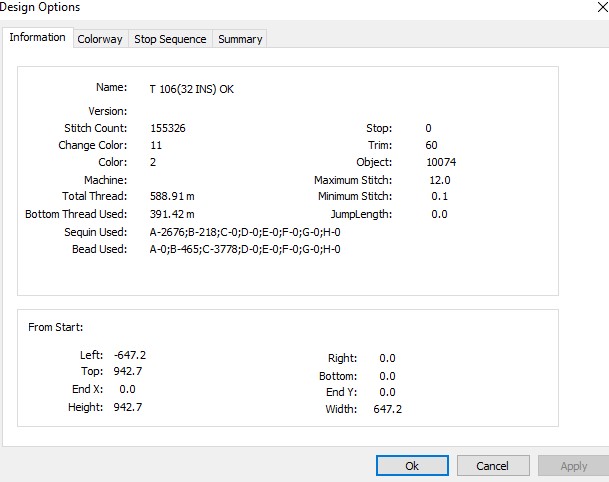The height and width of the screenshot is (482, 609).
Task: Click the End X value 0.0
Action: (127, 389)
